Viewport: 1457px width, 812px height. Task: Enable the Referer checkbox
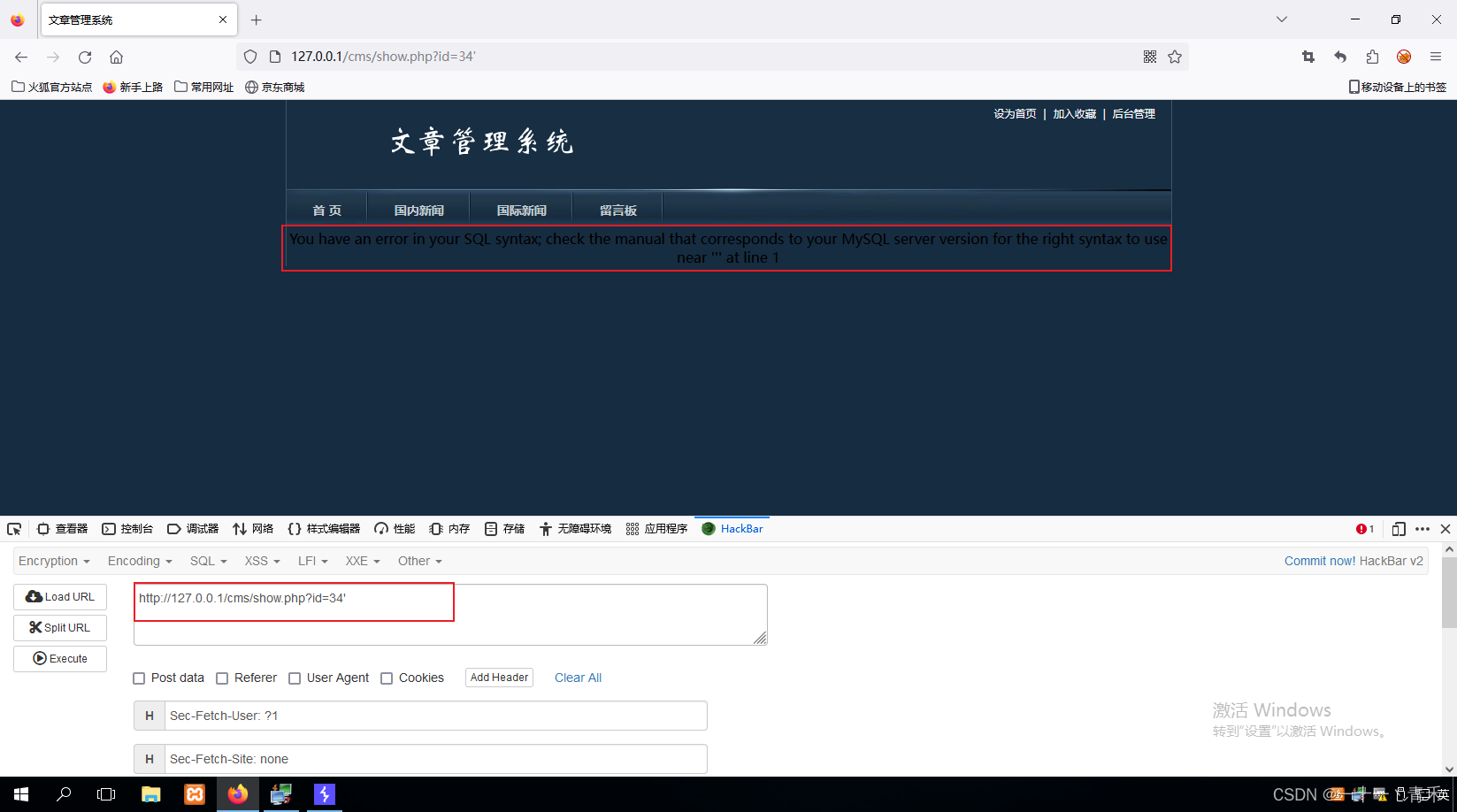click(222, 678)
